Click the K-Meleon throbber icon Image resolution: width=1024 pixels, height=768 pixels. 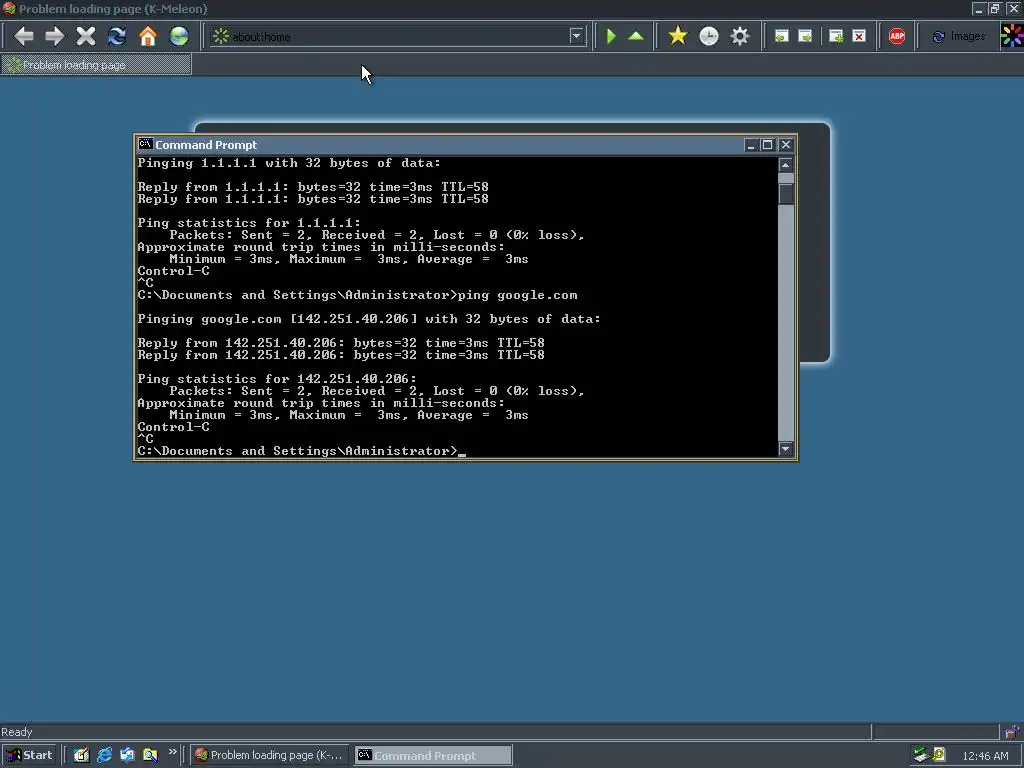pos(1012,36)
